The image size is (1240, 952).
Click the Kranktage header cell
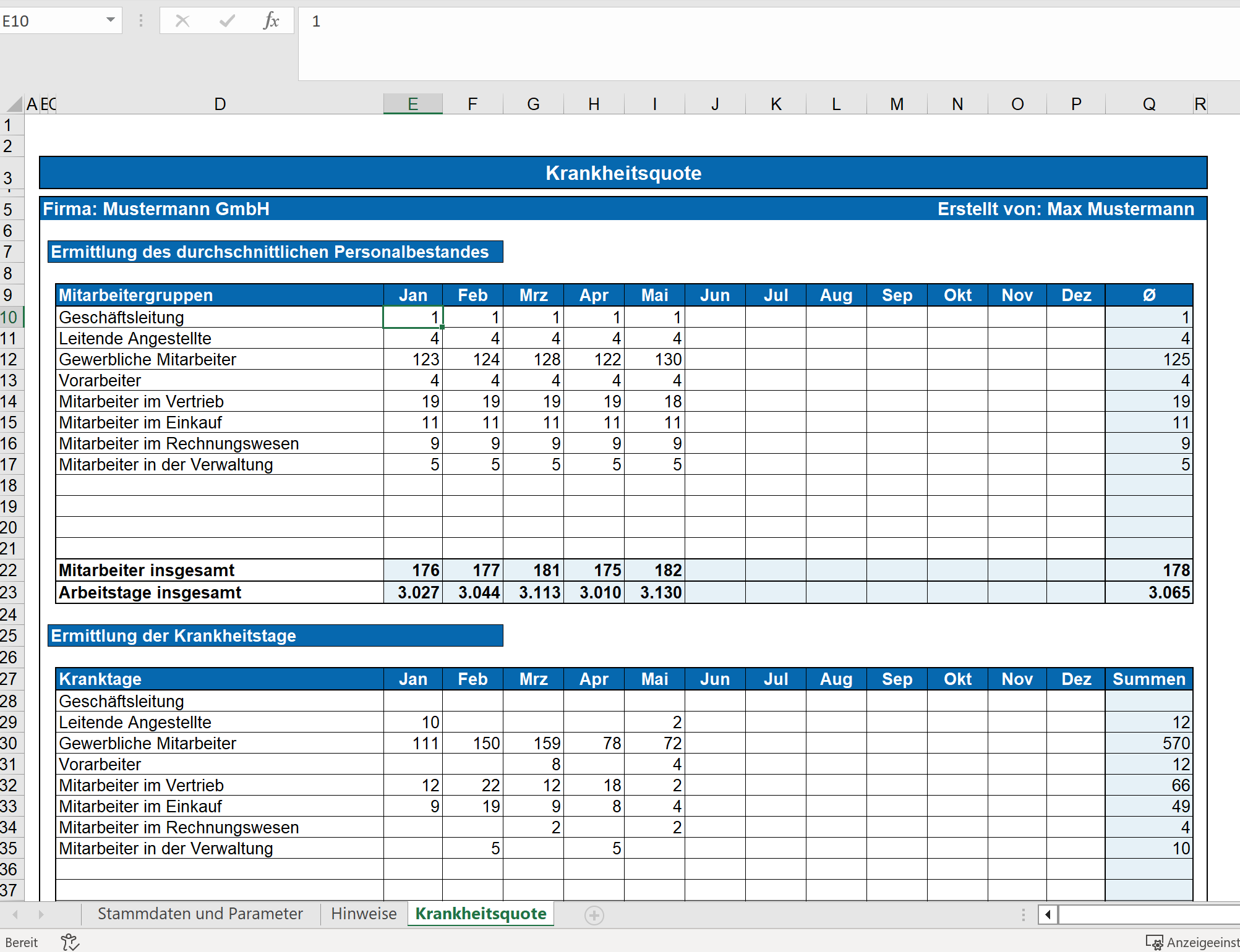pyautogui.click(x=220, y=679)
